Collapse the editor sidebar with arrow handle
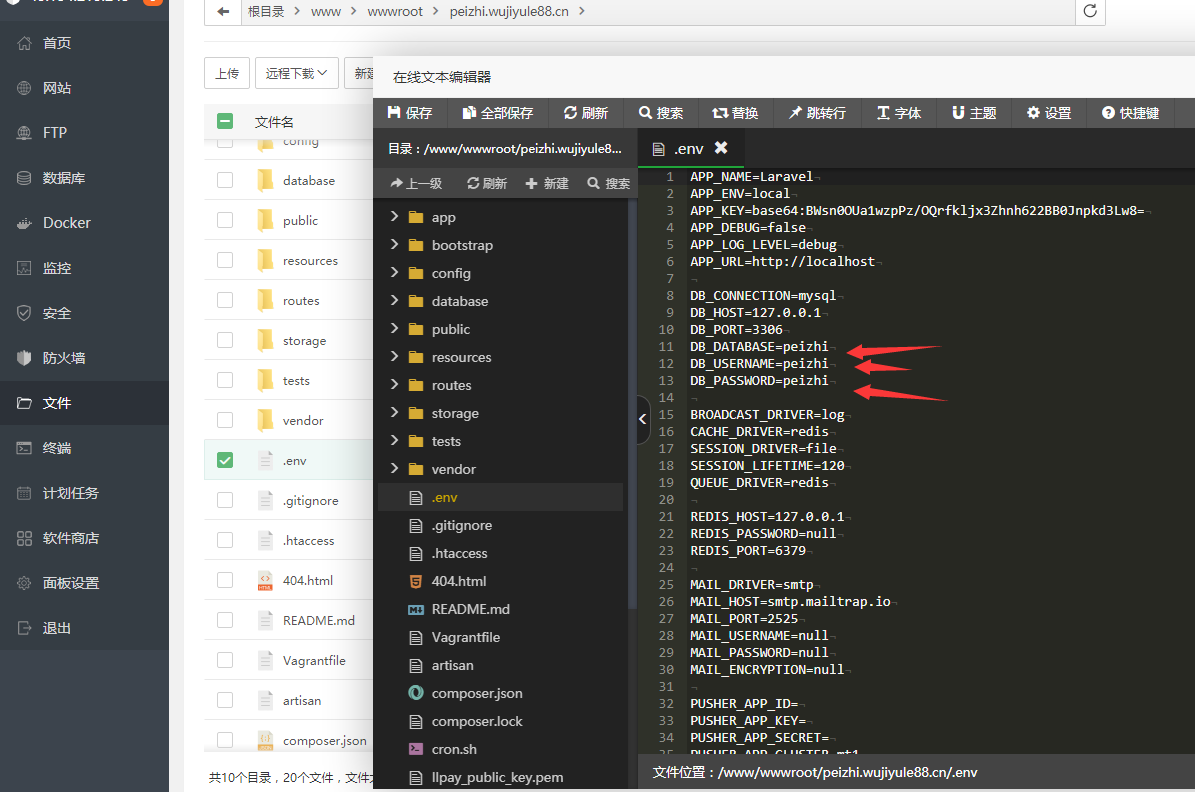The image size is (1195, 792). 643,420
